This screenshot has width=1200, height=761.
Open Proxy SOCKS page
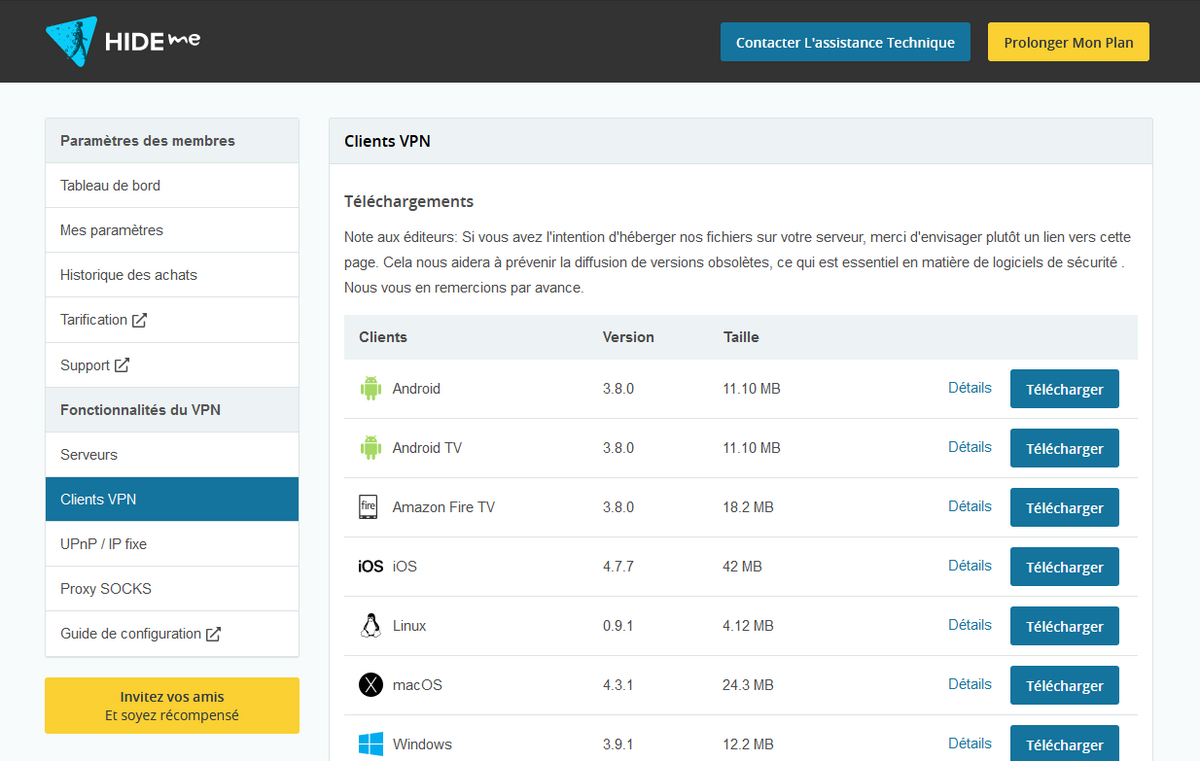pyautogui.click(x=172, y=589)
